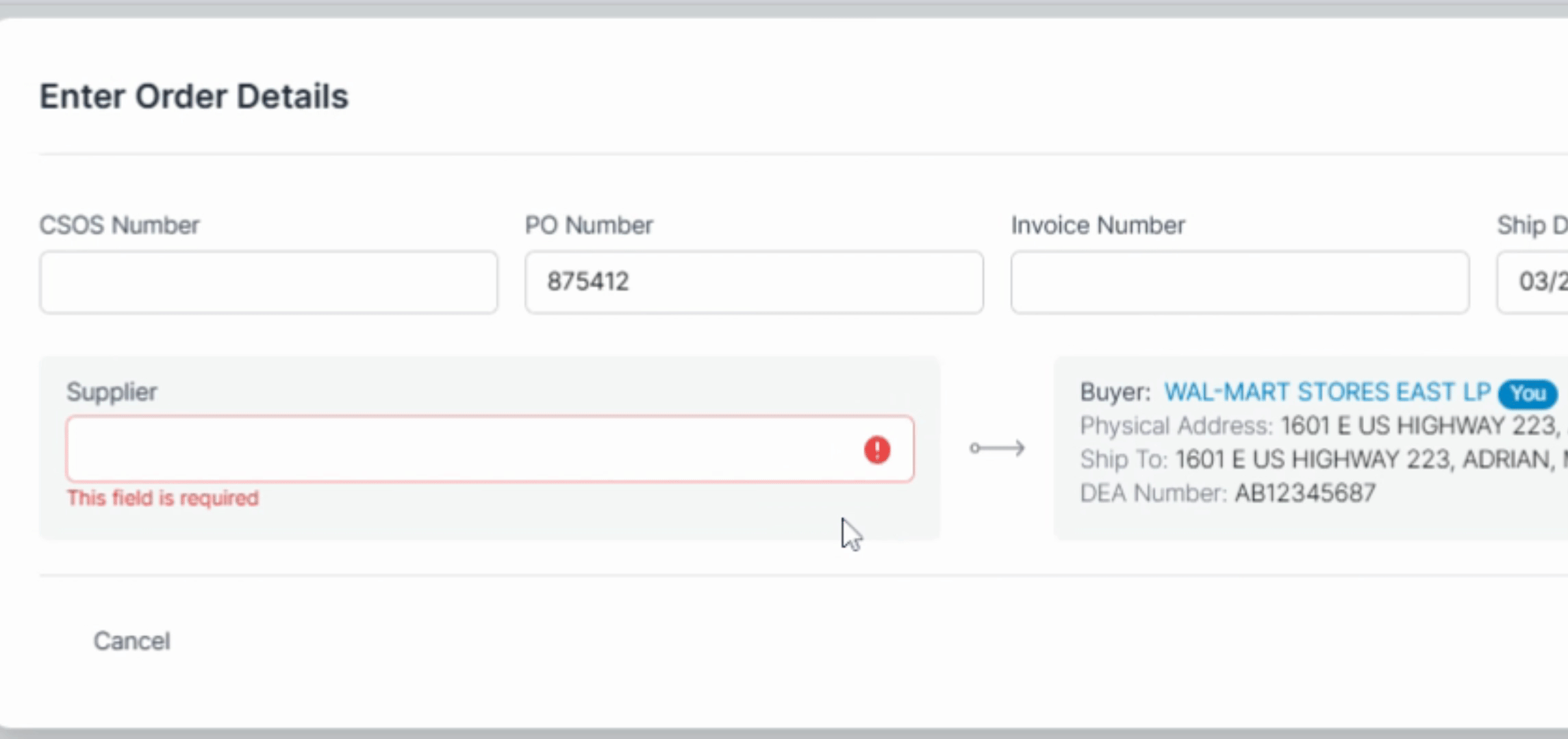Click the Physical Address line for the buyer
The height and width of the screenshot is (739, 1568).
coord(1324,426)
